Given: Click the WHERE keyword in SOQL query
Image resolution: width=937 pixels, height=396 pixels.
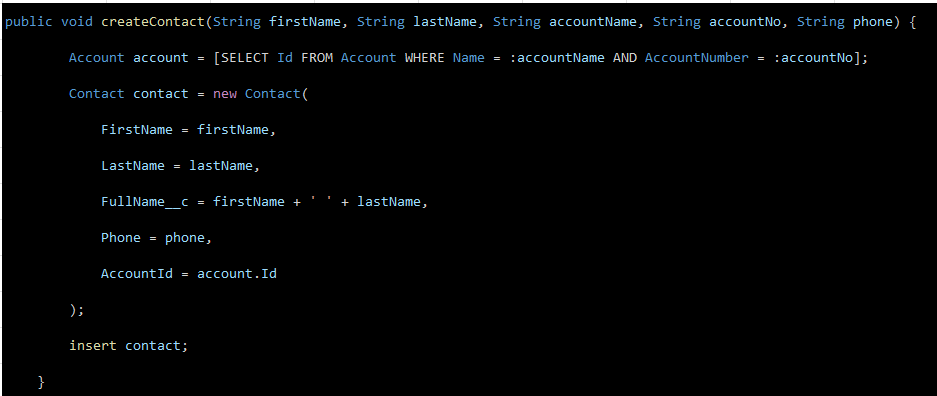Looking at the screenshot, I should (x=424, y=58).
